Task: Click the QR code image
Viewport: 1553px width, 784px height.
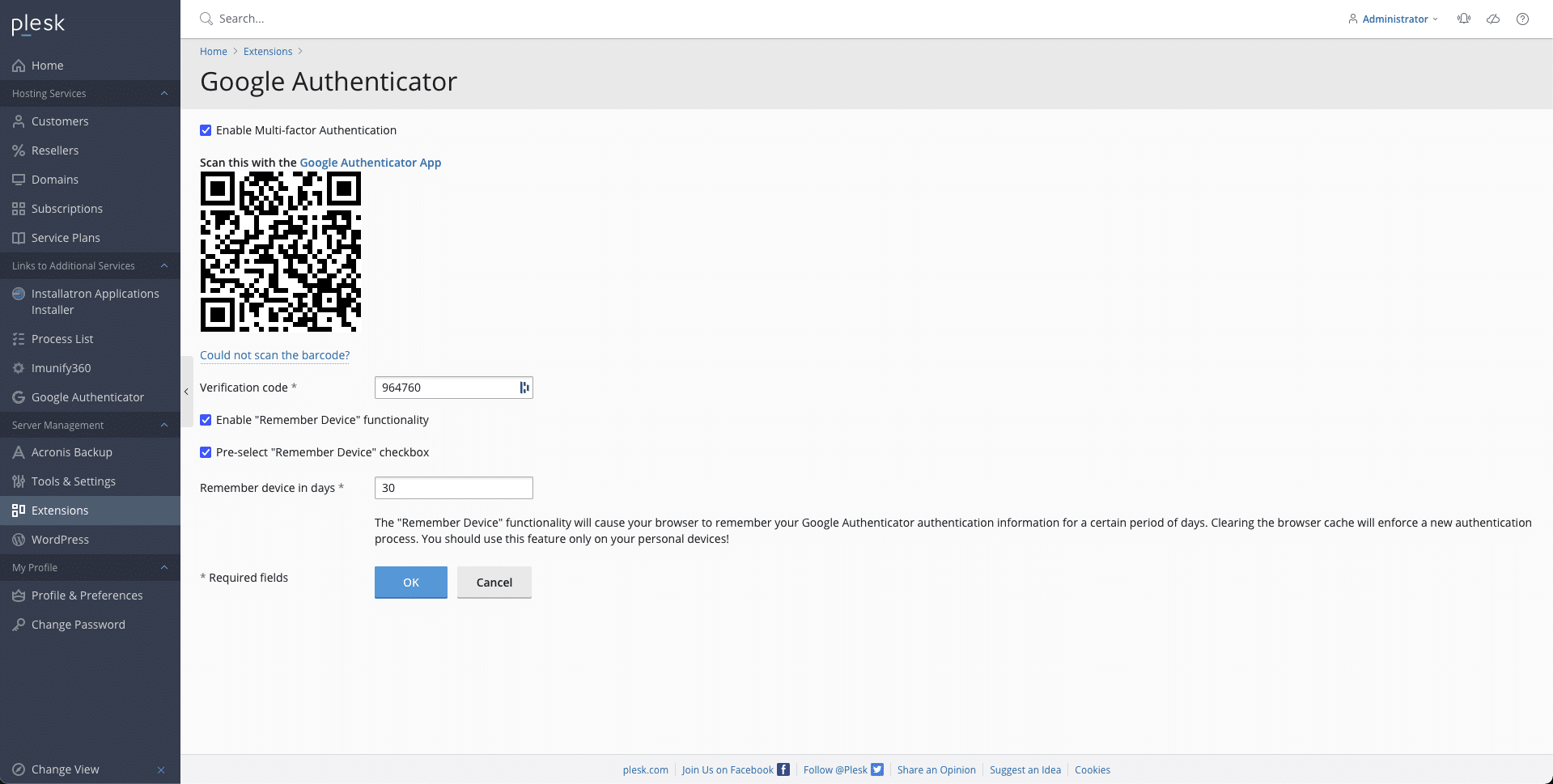Action: 281,252
